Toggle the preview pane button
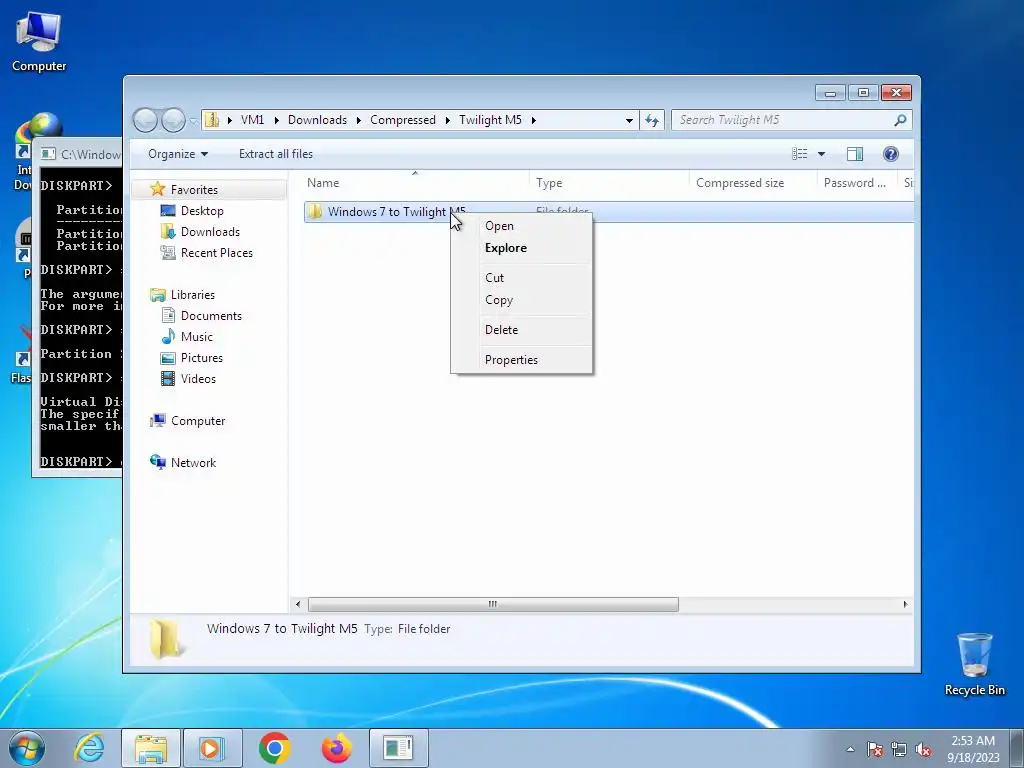The height and width of the screenshot is (768, 1024). click(855, 154)
